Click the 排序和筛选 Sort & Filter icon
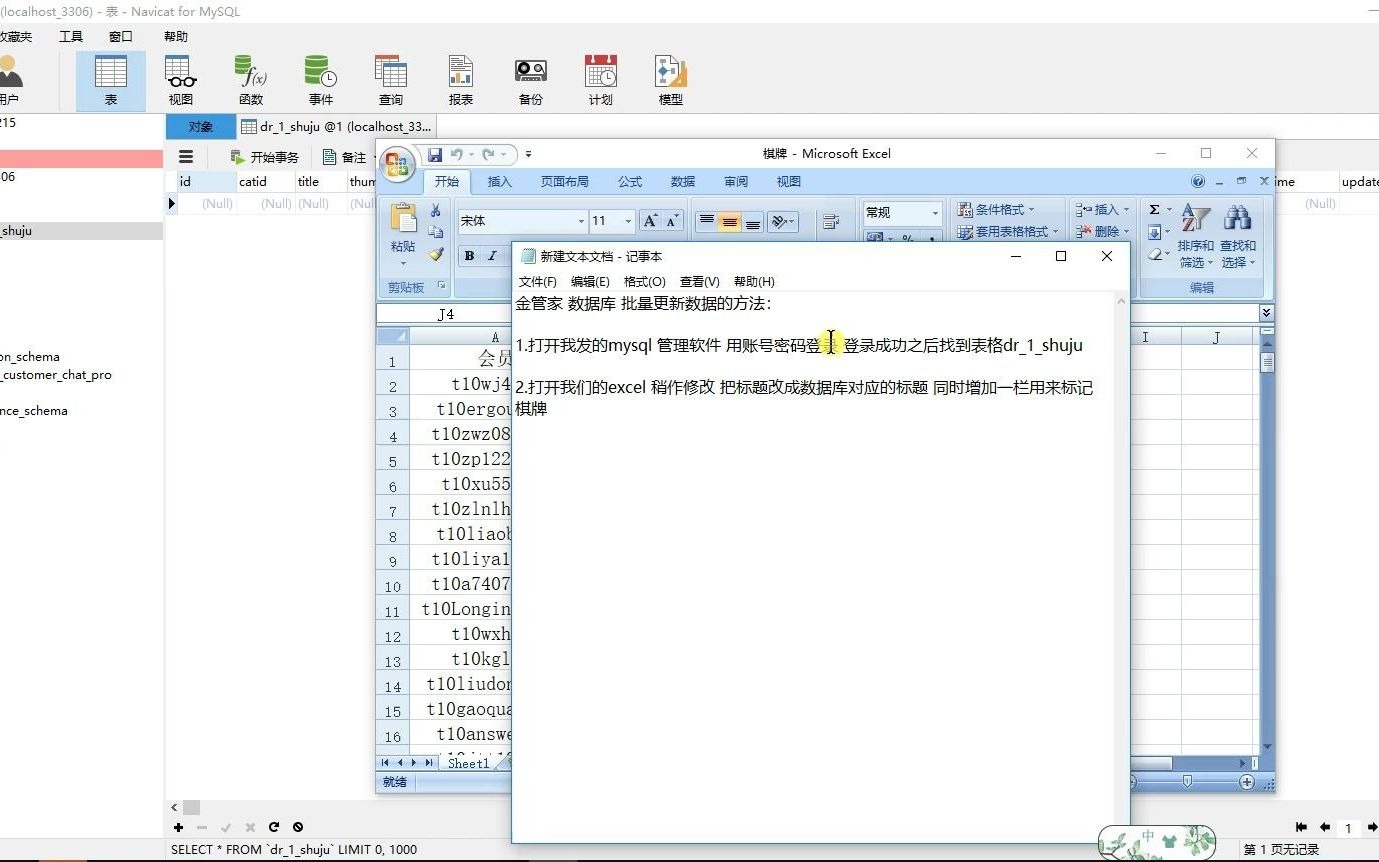Screen dimensions: 1379x862 (1195, 237)
